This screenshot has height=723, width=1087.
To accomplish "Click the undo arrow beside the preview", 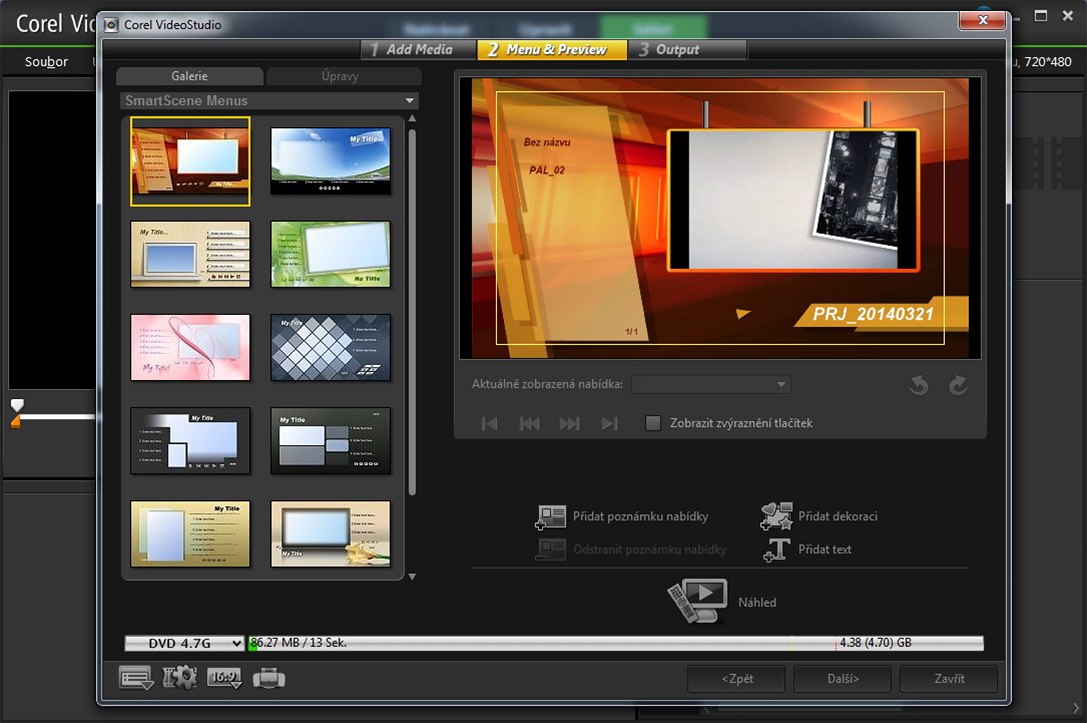I will (919, 386).
